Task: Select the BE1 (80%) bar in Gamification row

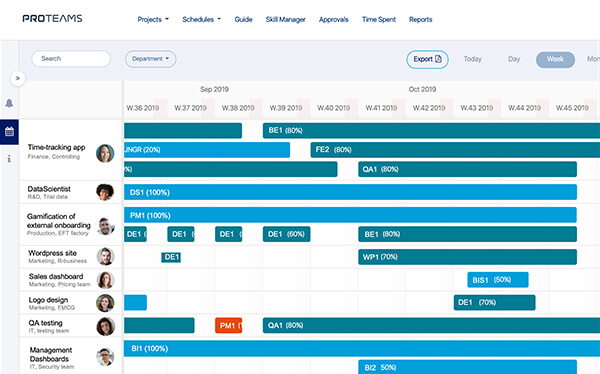Action: tap(467, 234)
